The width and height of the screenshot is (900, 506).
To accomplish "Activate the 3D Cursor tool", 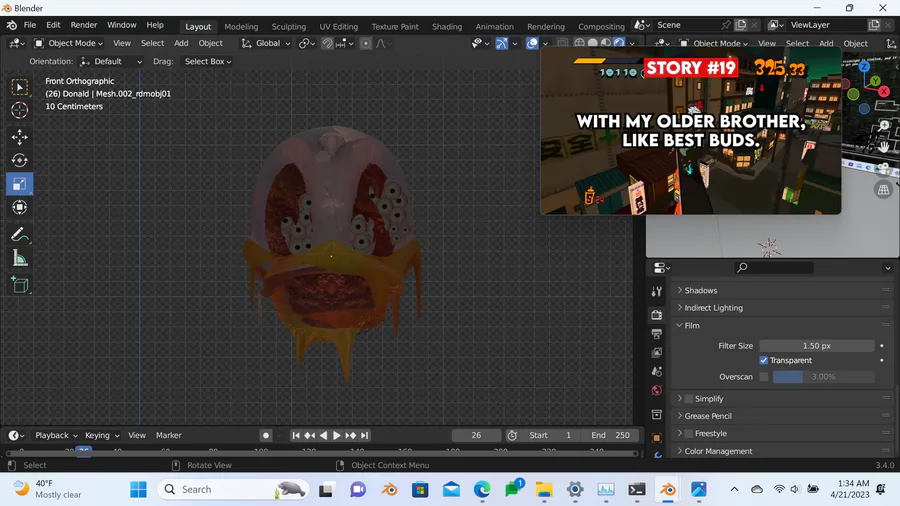I will click(x=20, y=110).
